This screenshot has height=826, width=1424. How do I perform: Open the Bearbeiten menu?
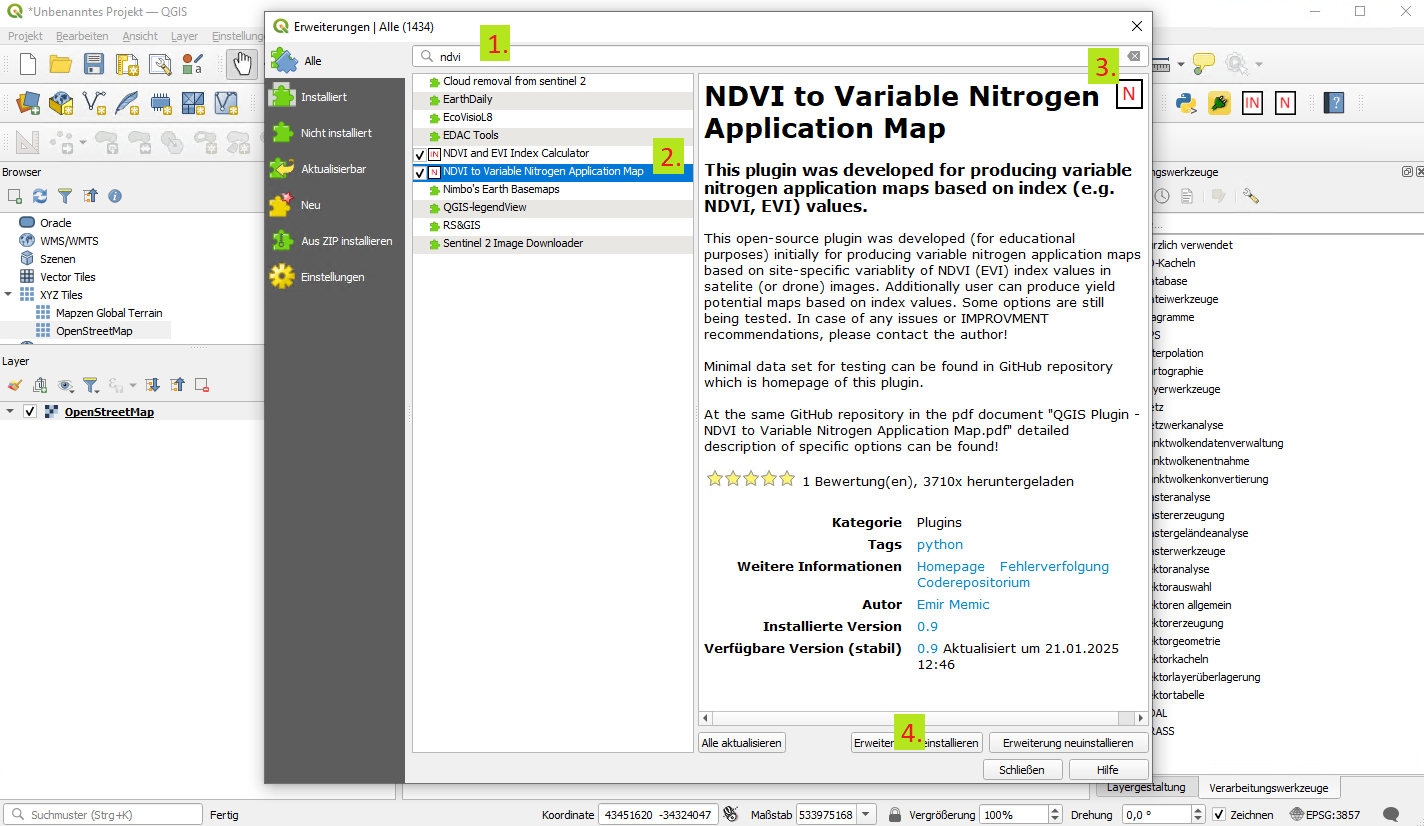[82, 36]
